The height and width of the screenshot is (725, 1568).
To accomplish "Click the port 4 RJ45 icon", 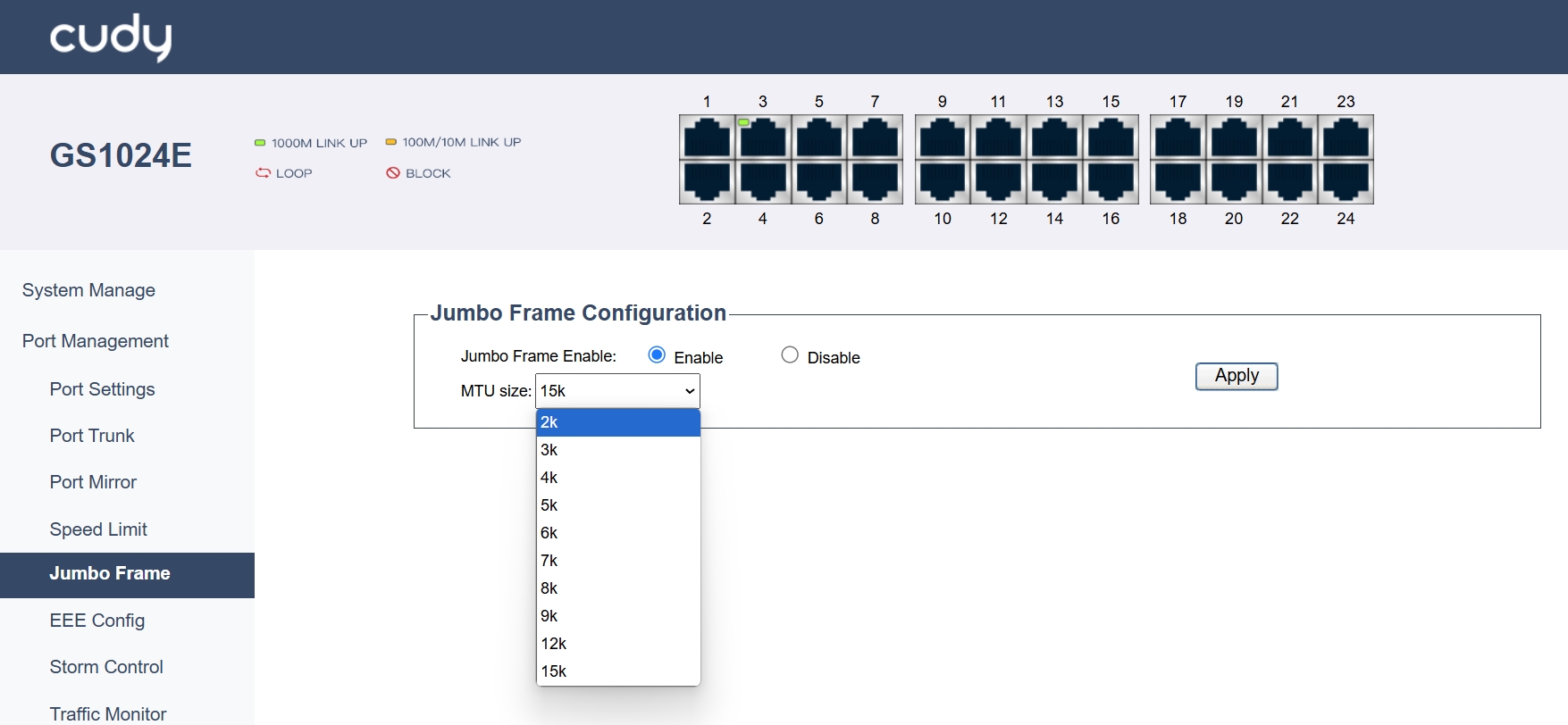I will coord(763,181).
